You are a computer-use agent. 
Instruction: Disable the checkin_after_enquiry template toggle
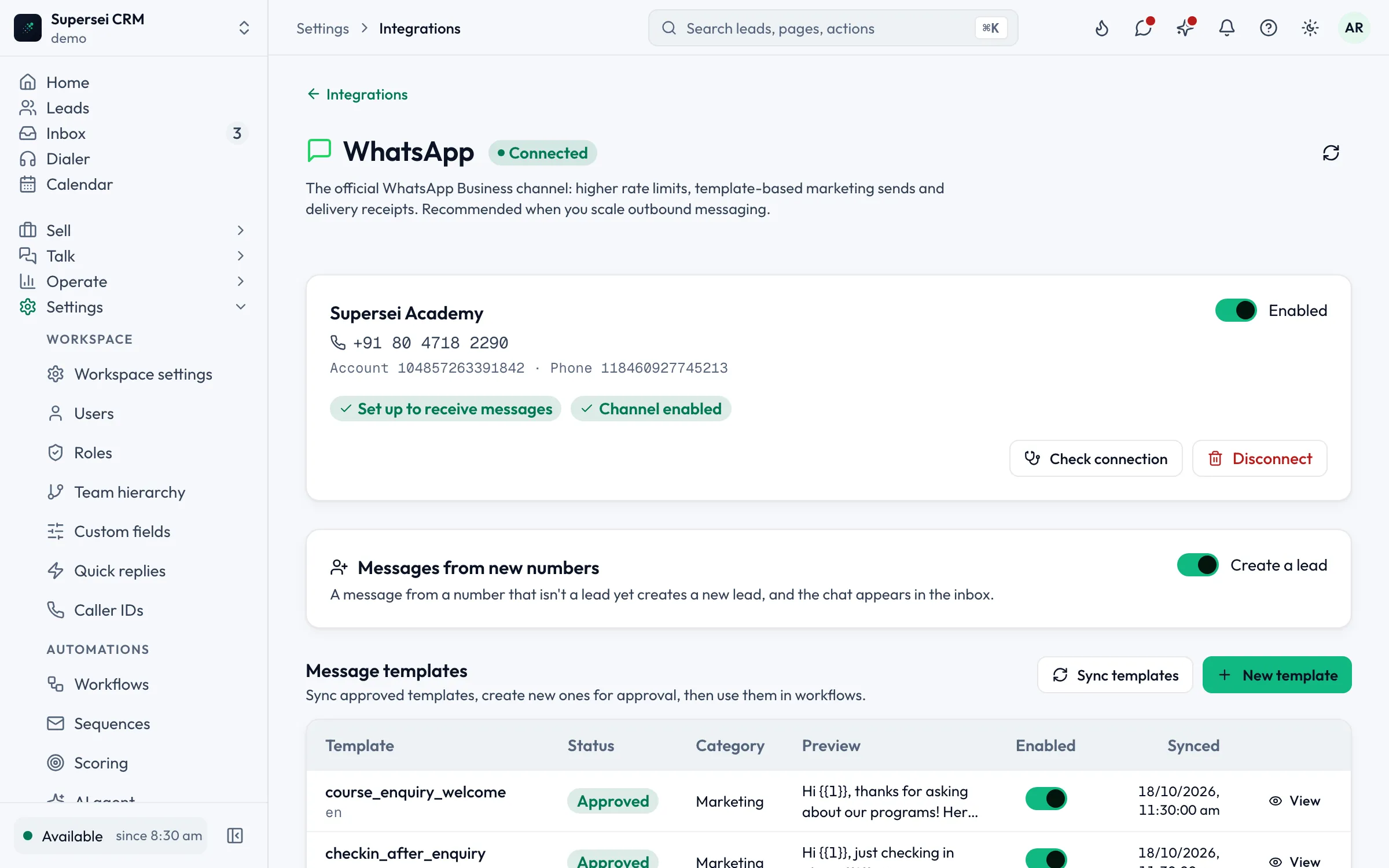[1046, 859]
